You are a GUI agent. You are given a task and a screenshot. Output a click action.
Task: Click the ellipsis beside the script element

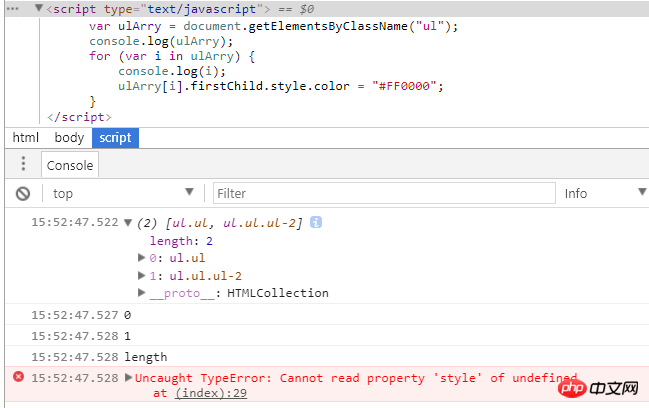coord(12,9)
